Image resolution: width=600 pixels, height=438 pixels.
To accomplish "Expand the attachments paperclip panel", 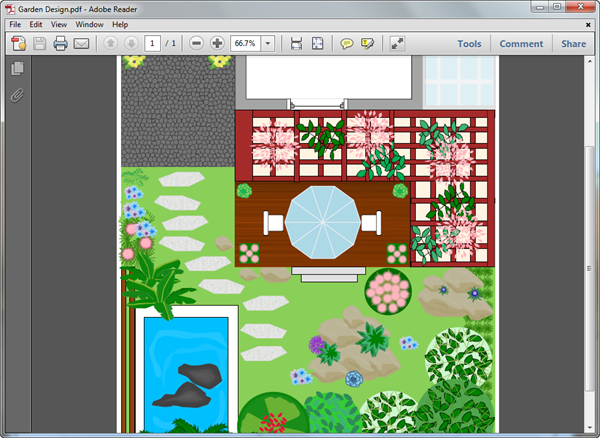I will point(16,96).
